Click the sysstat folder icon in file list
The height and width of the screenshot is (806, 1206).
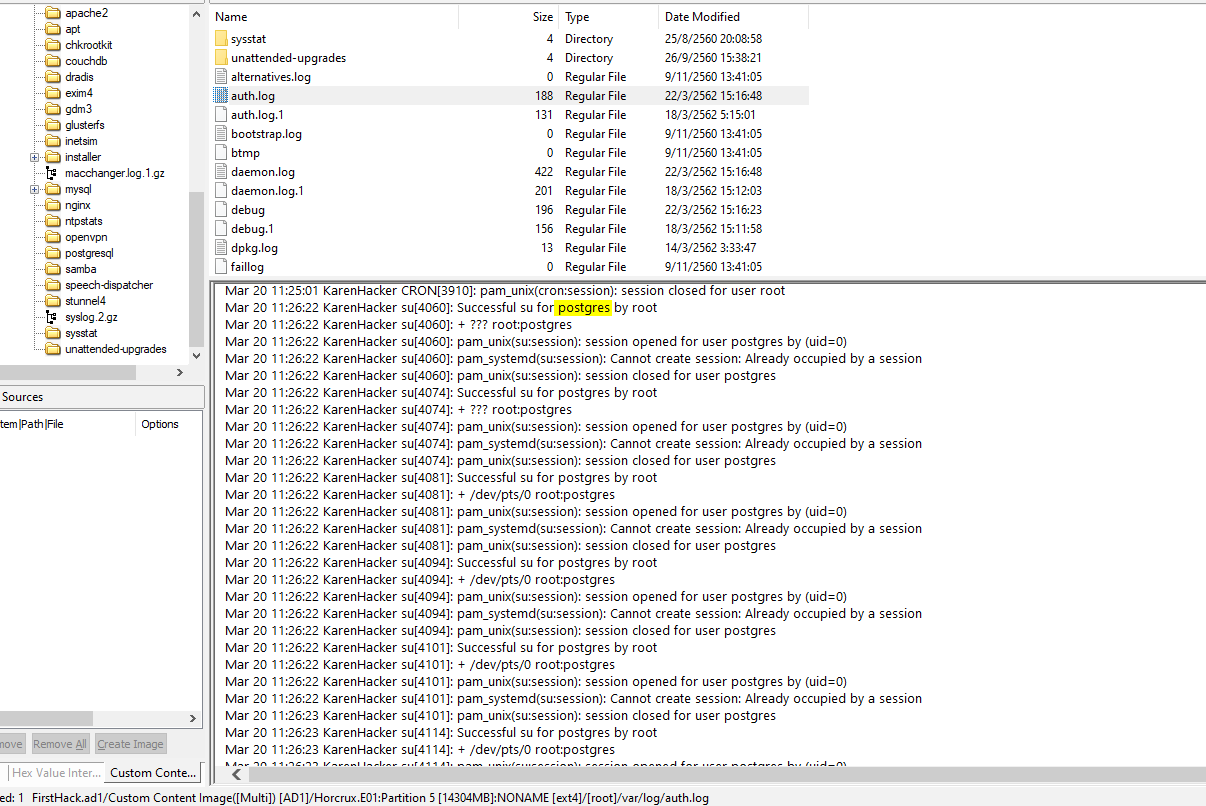click(x=222, y=38)
